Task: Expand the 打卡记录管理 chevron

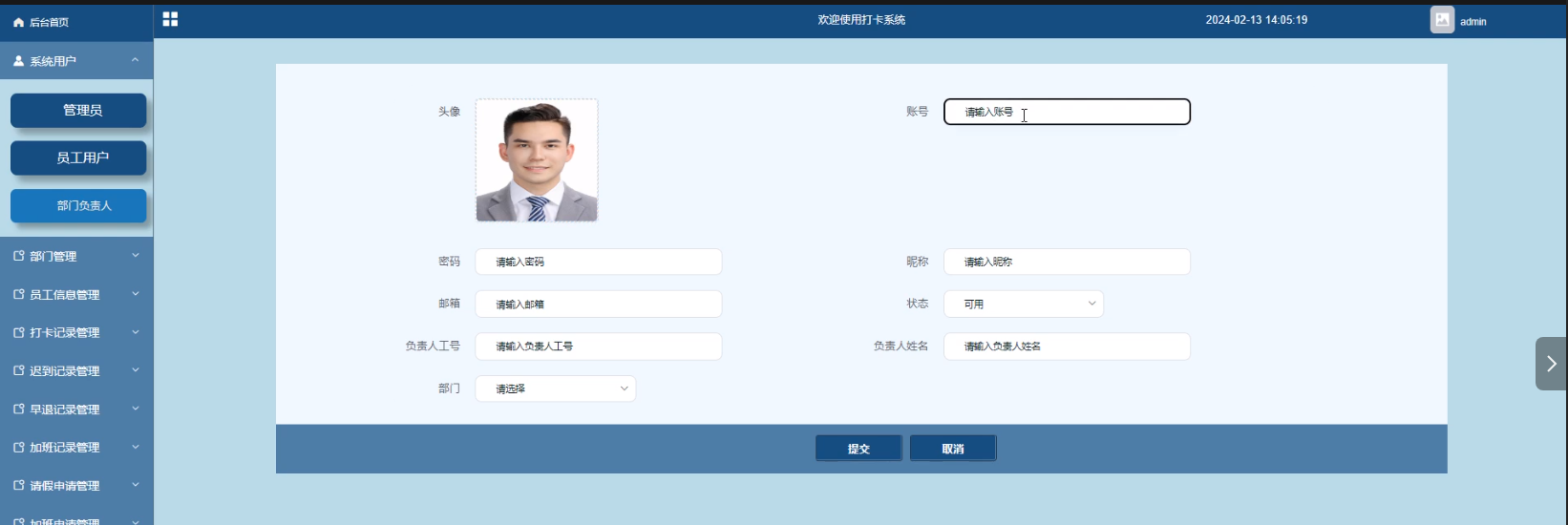Action: [x=136, y=331]
